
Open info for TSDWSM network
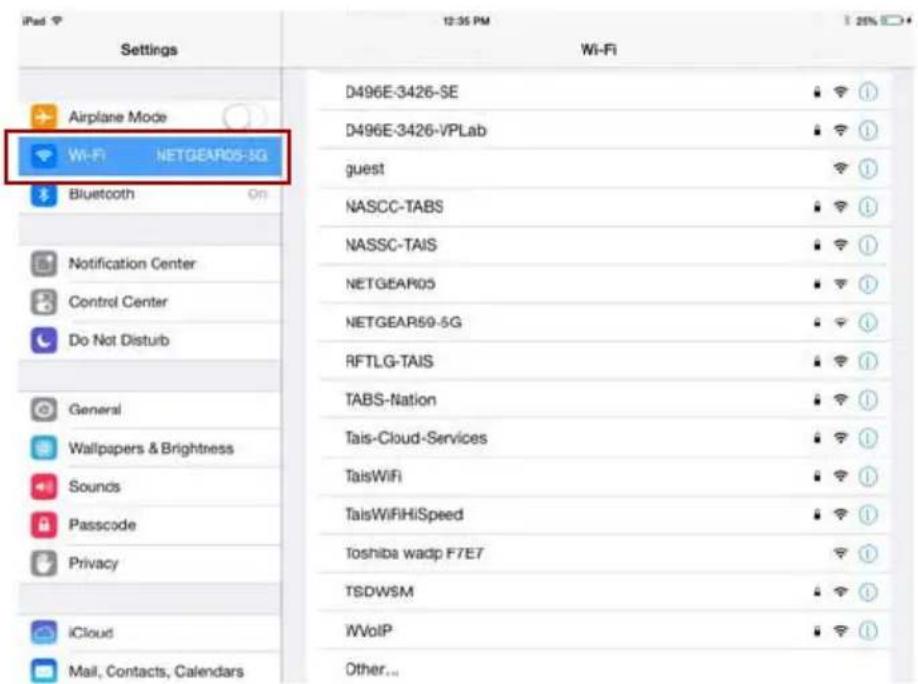pos(868,592)
